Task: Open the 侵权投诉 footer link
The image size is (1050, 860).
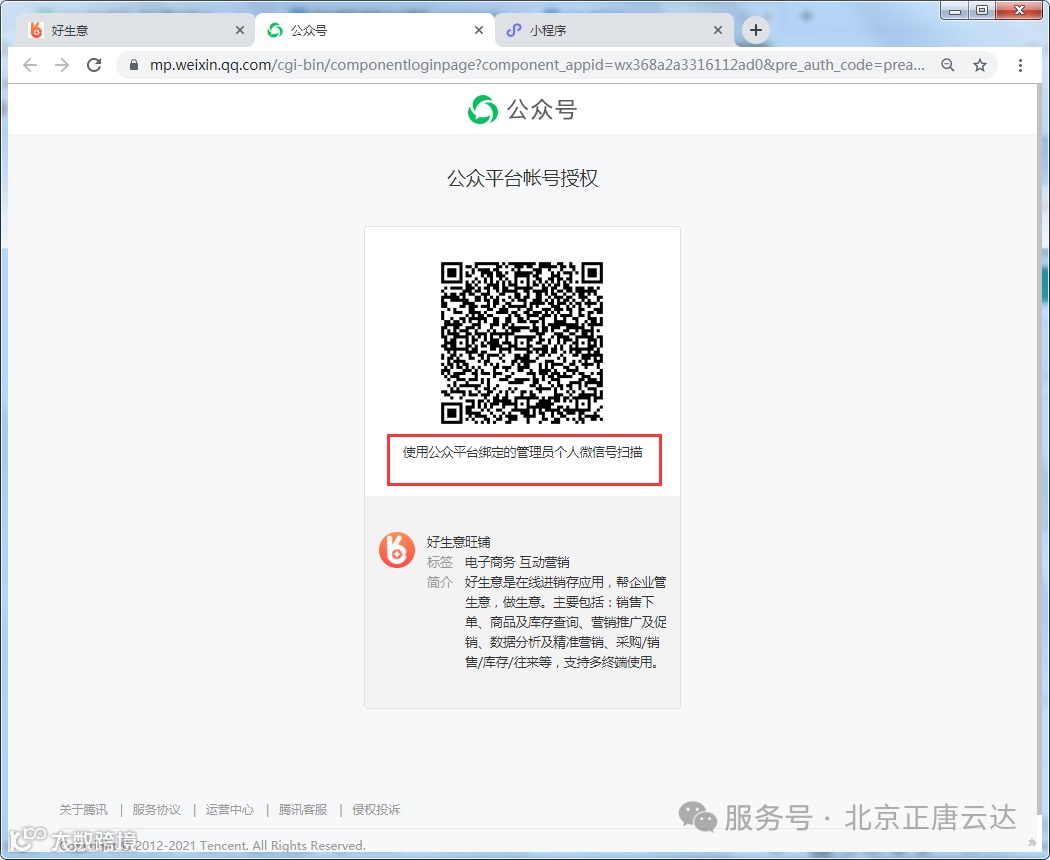Action: click(x=376, y=810)
